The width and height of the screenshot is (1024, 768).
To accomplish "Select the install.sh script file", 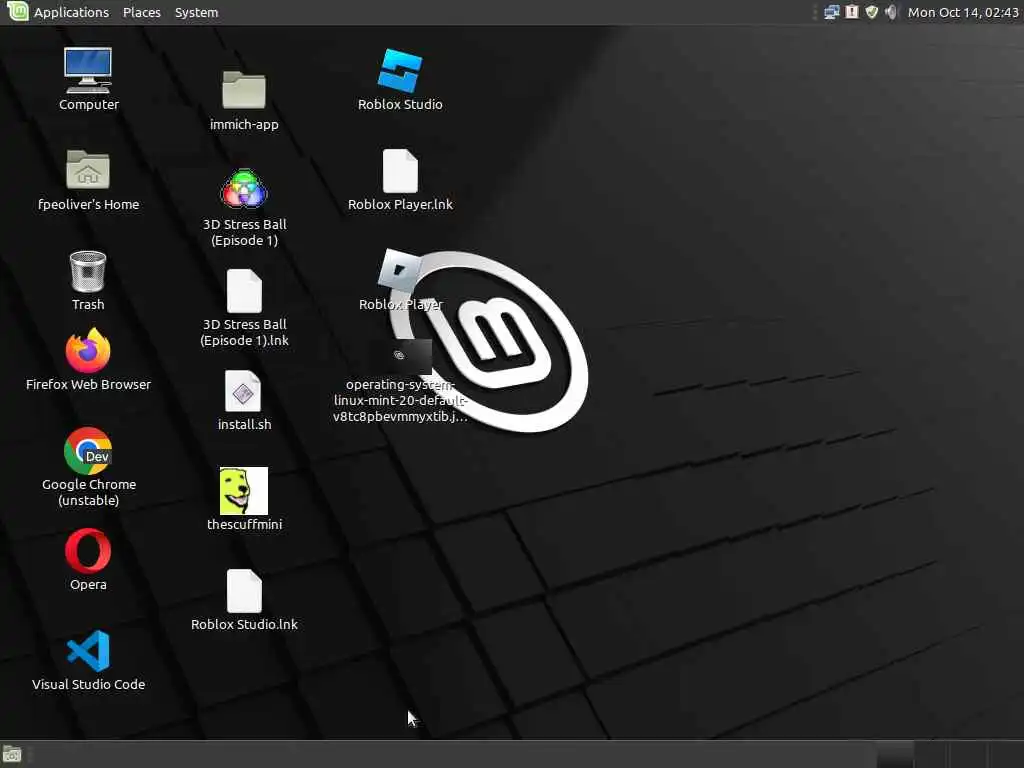I will tap(243, 391).
